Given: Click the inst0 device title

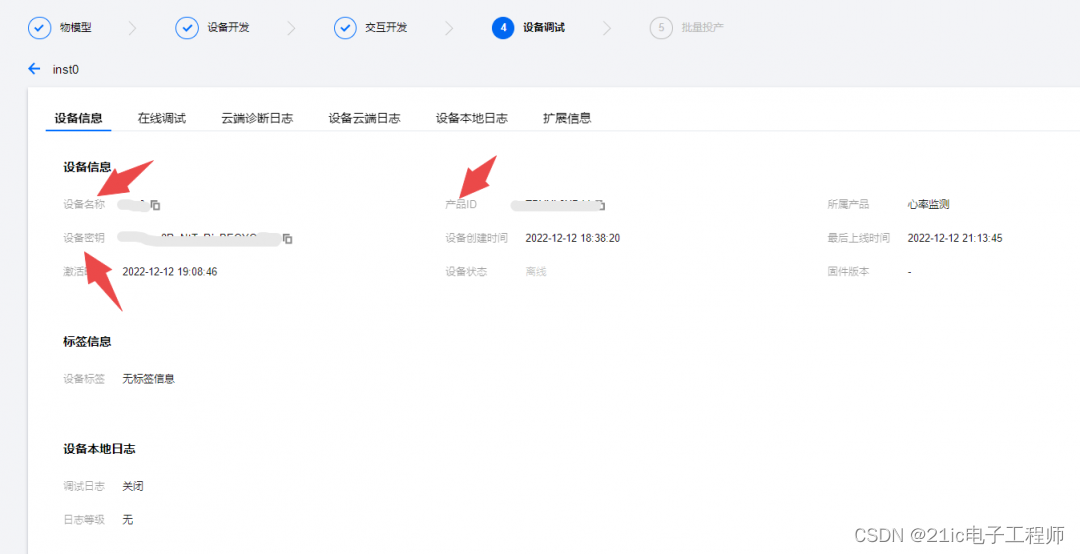Looking at the screenshot, I should [66, 70].
